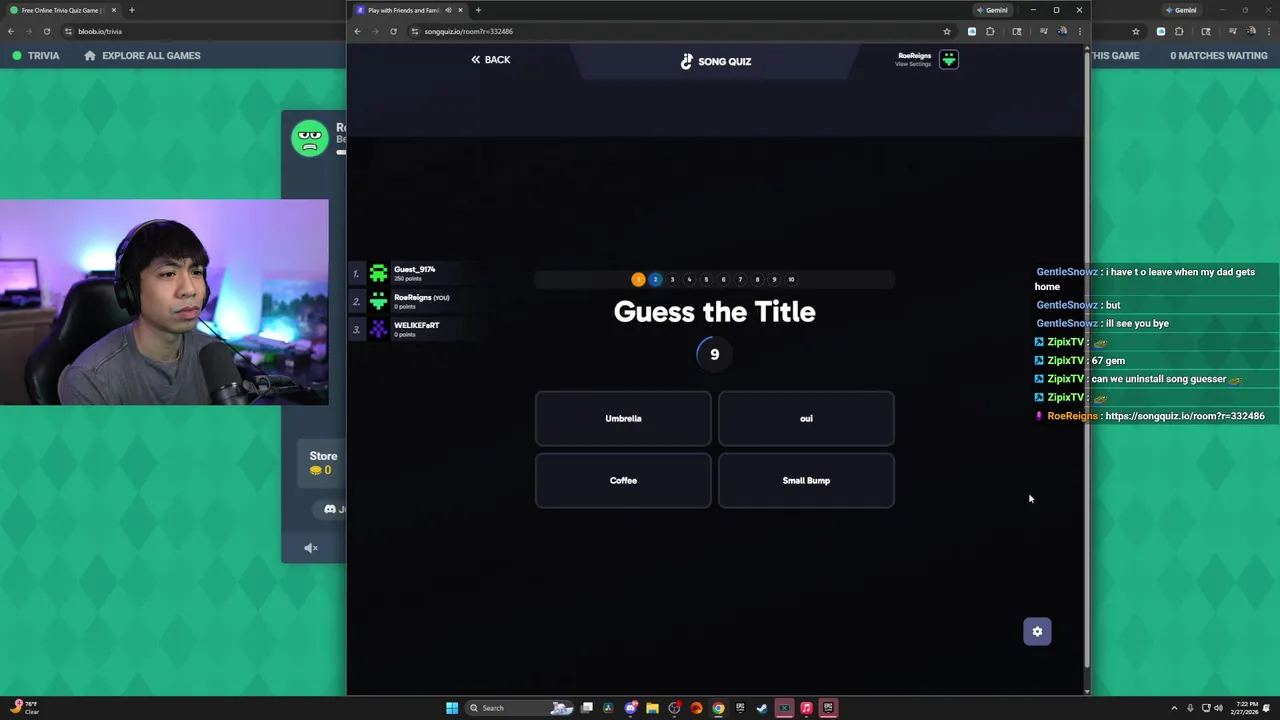Choose the oui answer
Image resolution: width=1280 pixels, height=720 pixels.
coord(806,418)
